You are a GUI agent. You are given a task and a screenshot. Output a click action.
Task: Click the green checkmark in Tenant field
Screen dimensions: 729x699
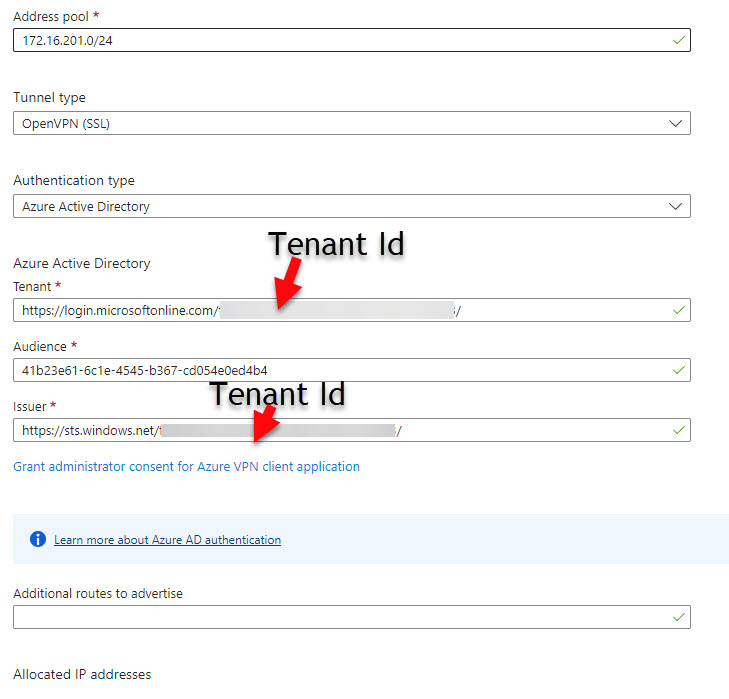679,310
